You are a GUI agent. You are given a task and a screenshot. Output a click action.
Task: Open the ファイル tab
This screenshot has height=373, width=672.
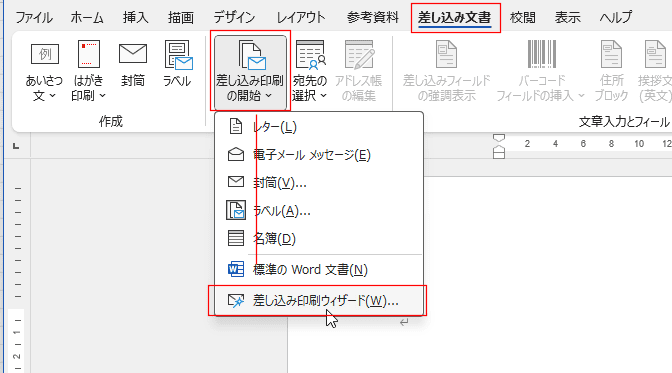[x=34, y=18]
